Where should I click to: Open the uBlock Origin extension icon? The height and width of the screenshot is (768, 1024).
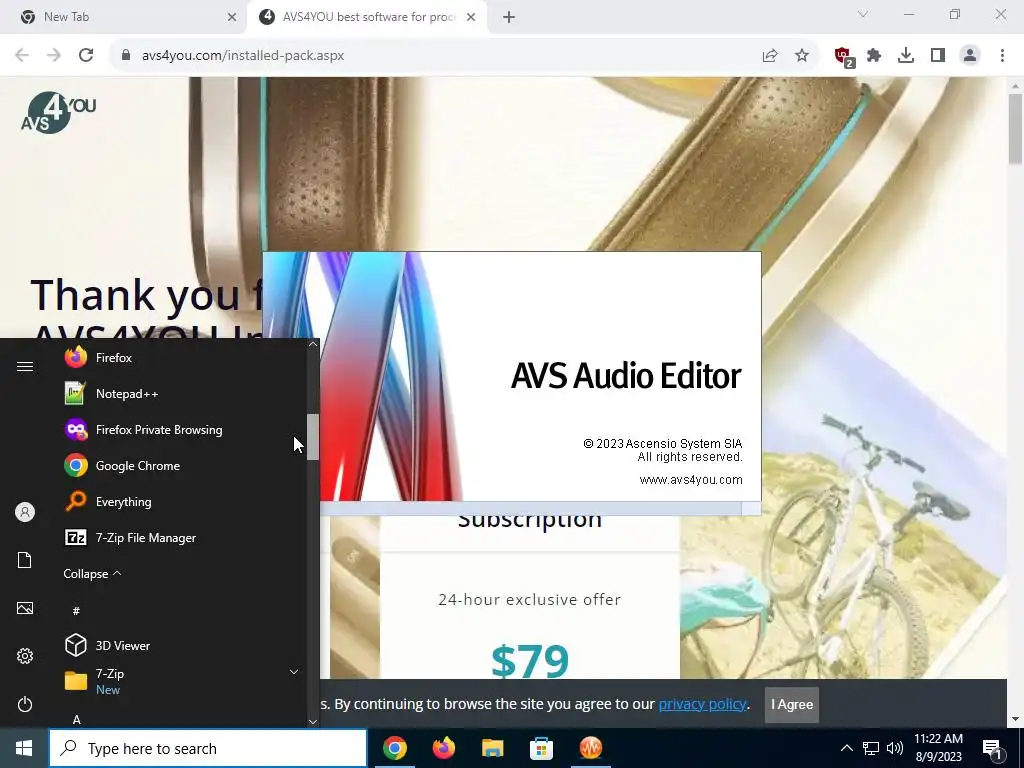pos(844,56)
